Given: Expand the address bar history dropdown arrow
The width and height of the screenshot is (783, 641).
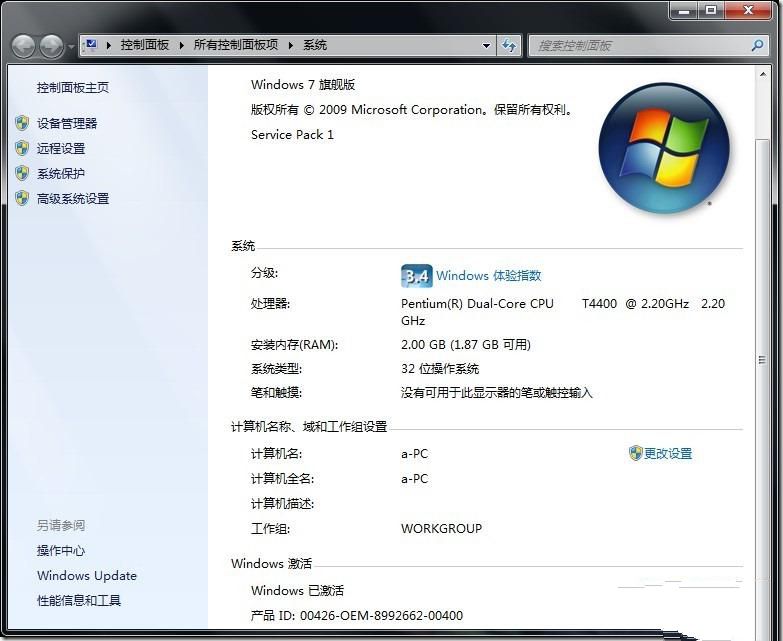Looking at the screenshot, I should pyautogui.click(x=487, y=45).
